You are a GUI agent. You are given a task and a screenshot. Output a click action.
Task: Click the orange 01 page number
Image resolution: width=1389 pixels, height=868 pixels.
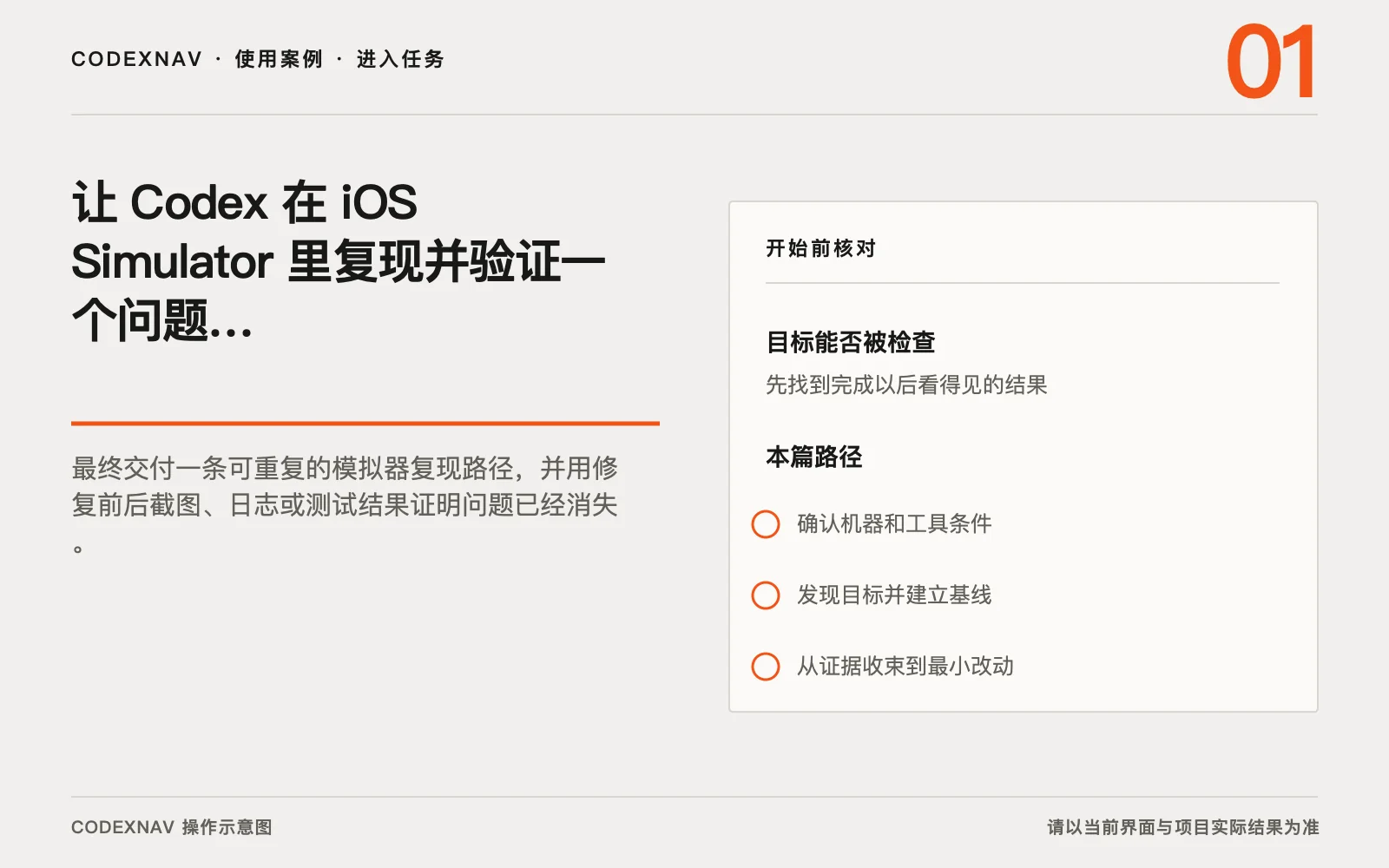tap(1271, 62)
